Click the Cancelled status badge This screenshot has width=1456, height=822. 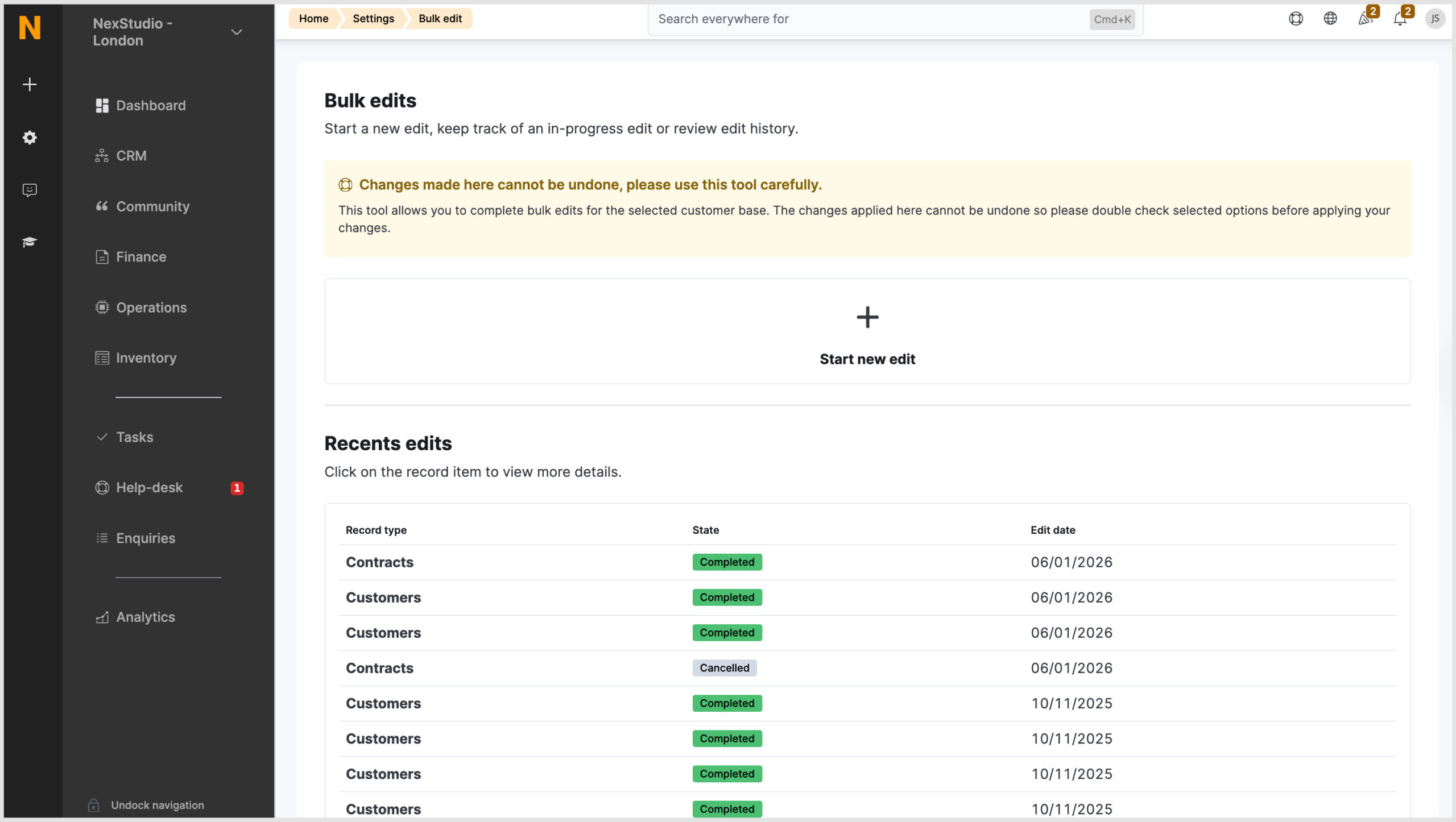(x=725, y=668)
